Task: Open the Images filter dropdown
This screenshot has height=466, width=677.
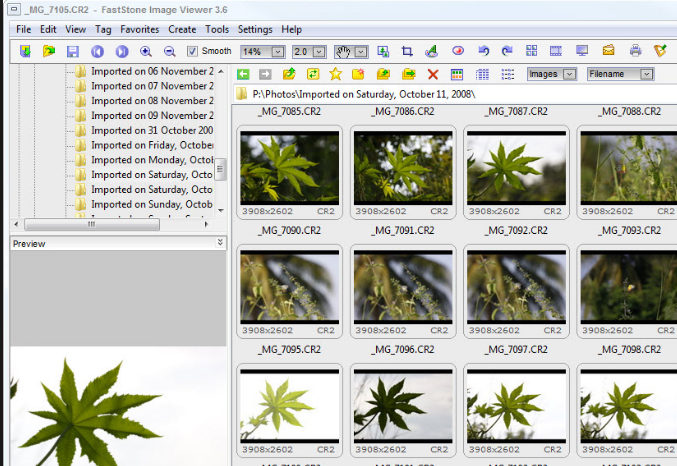Action: click(569, 74)
